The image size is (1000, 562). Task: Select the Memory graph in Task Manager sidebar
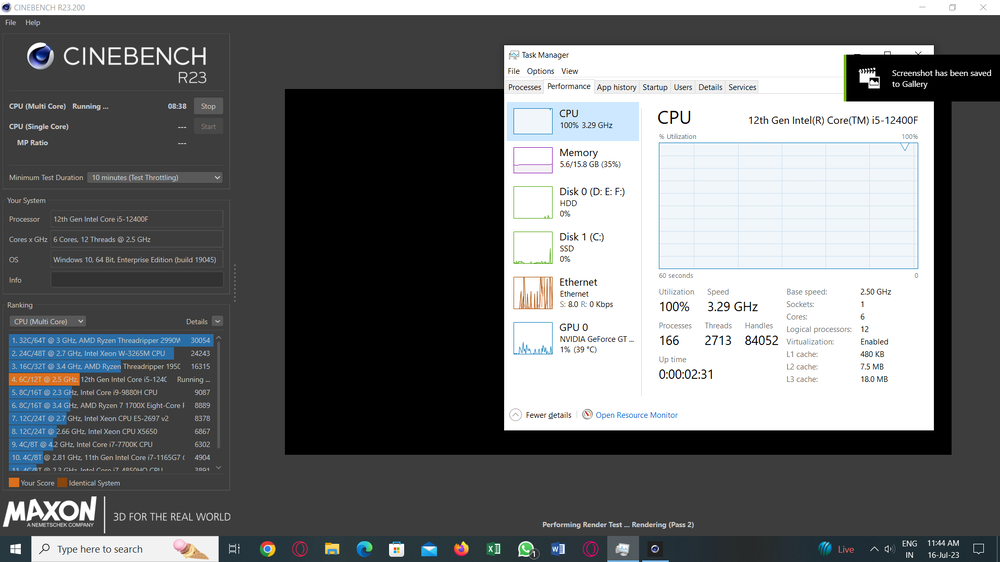[533, 159]
